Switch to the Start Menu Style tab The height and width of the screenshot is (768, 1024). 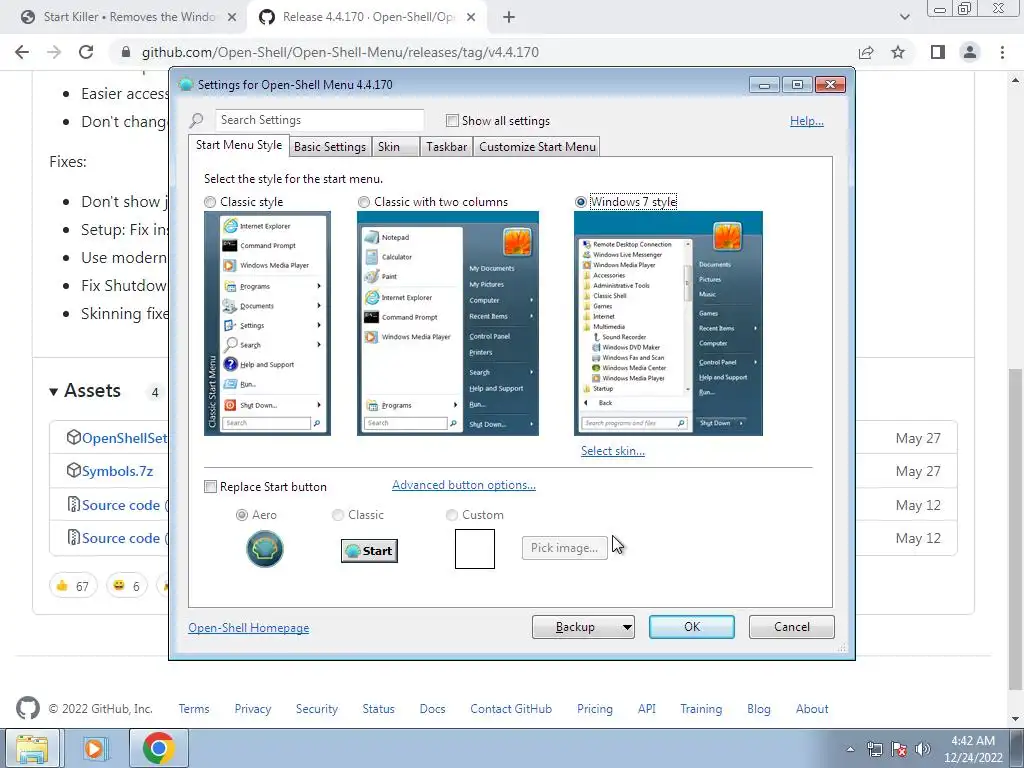239,145
